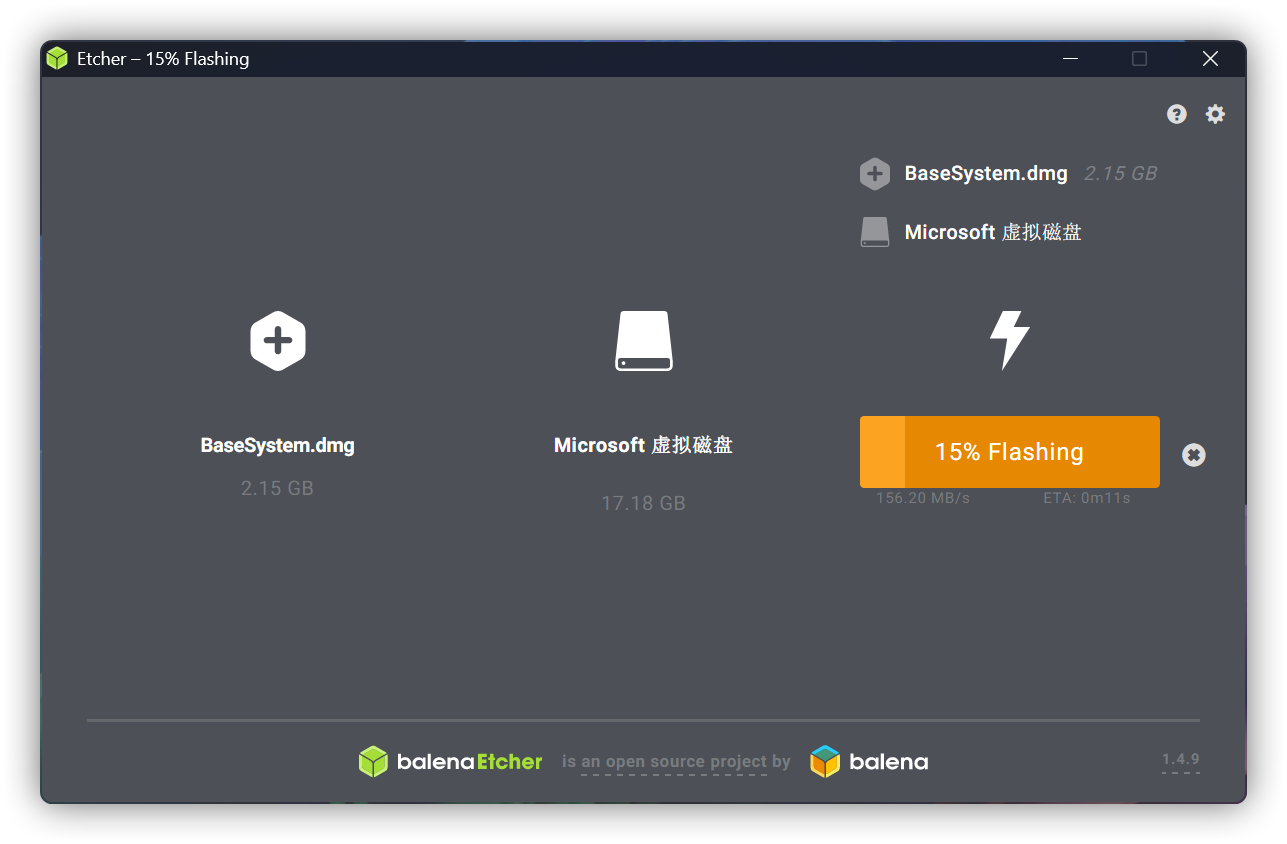Screen dimensions: 1287x844
Task: Click the ETA: 0m11s readout
Action: point(1087,498)
